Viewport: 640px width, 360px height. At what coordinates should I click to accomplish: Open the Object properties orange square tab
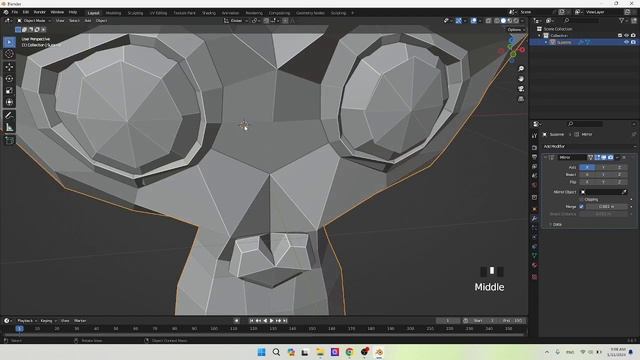[x=534, y=209]
